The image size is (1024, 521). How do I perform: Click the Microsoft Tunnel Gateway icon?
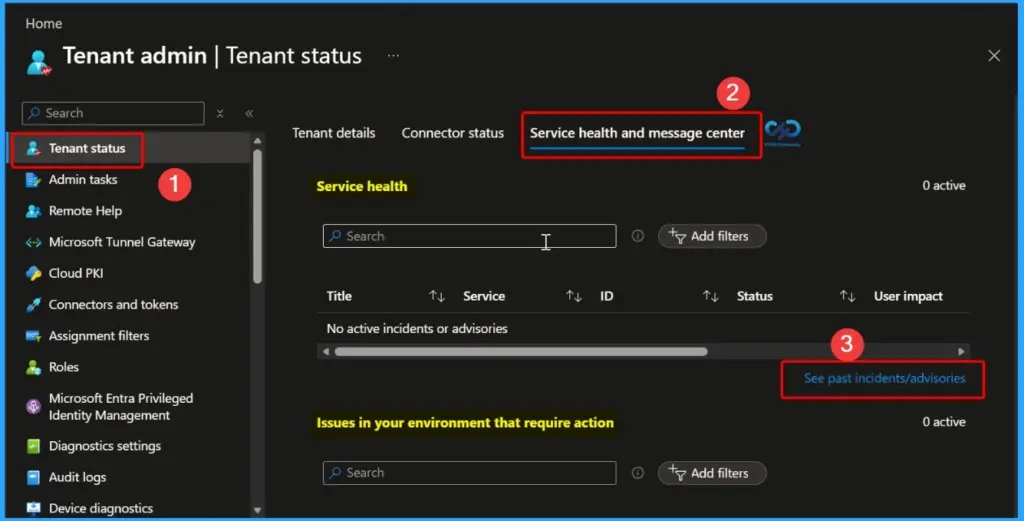pos(33,242)
